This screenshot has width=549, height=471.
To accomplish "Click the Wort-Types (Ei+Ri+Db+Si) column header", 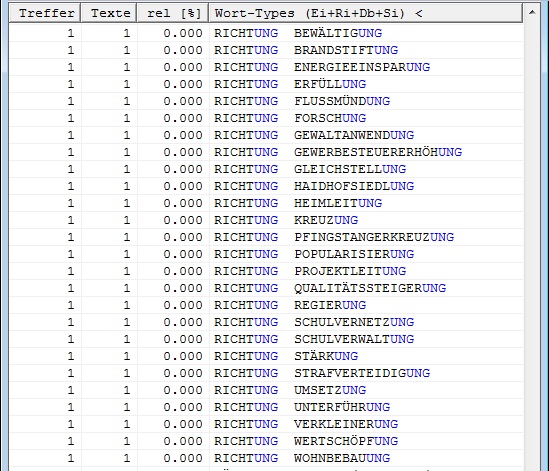I will click(366, 13).
